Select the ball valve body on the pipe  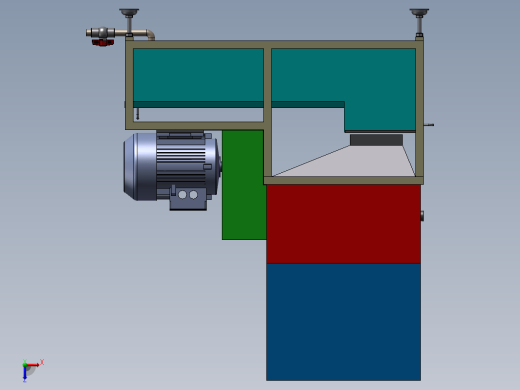click(103, 33)
